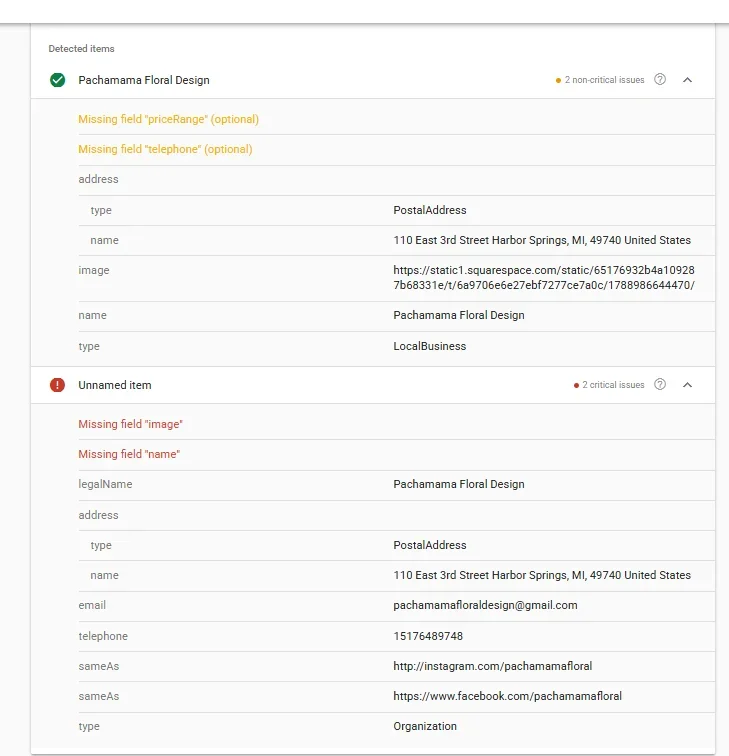Click the legalName field label

coord(105,484)
